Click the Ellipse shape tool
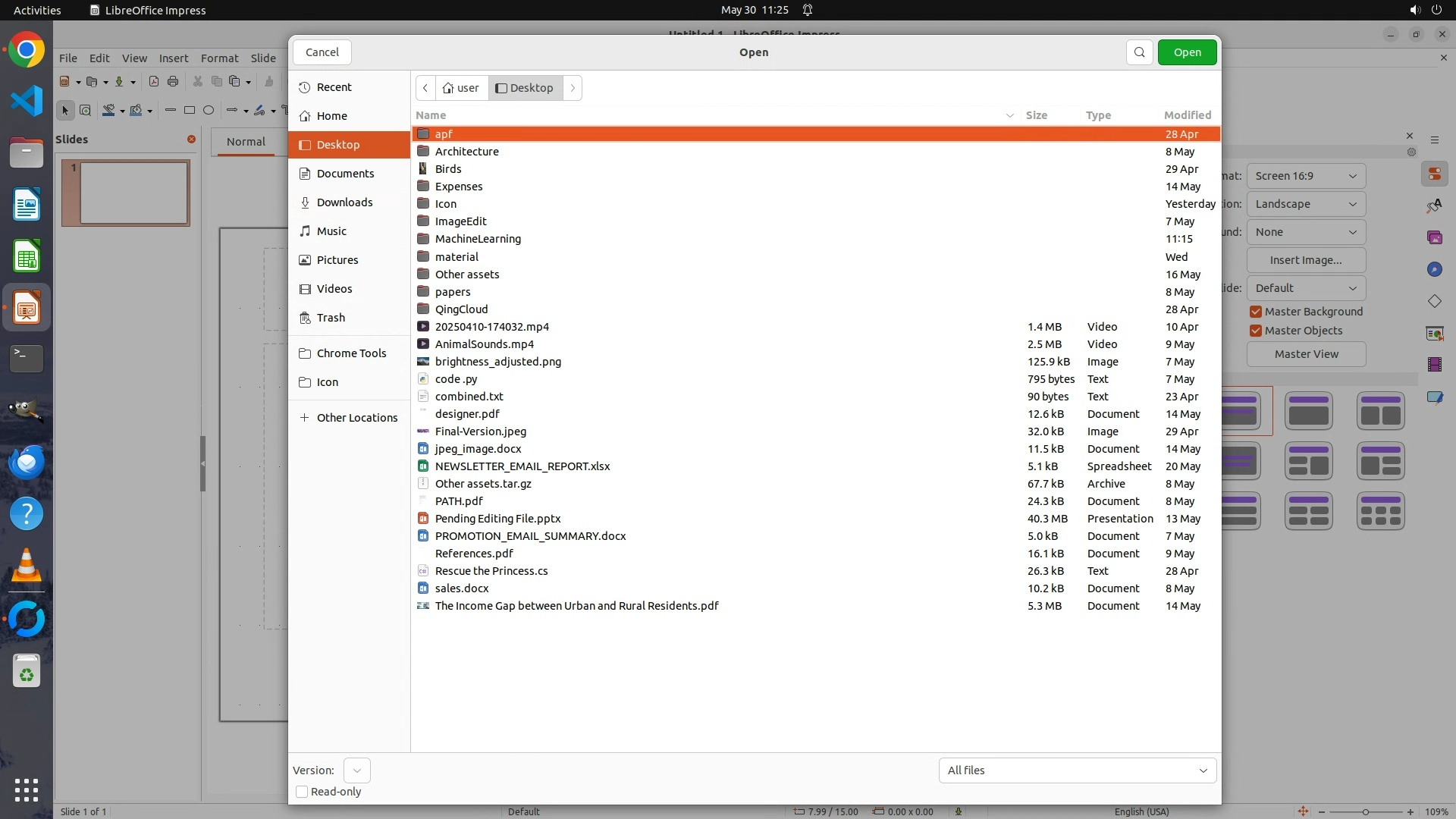Viewport: 1456px width, 819px height. [x=209, y=111]
